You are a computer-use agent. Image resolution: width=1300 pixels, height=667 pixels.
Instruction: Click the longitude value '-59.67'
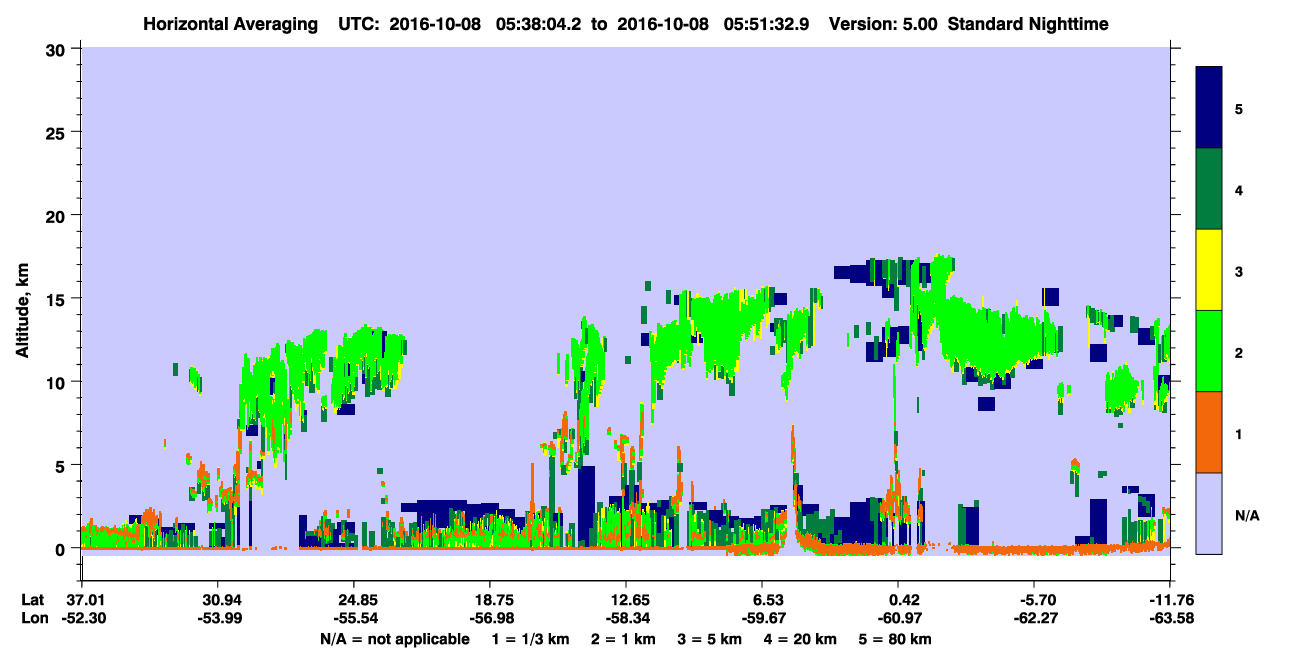pos(762,619)
